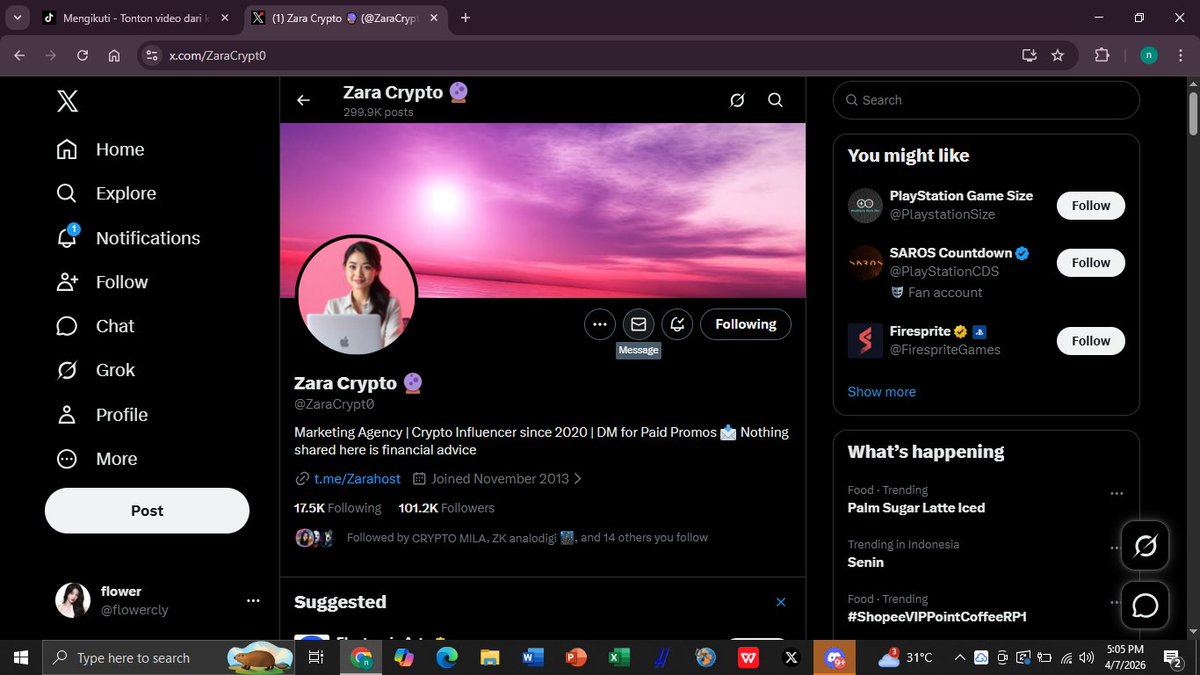Open the tab search dropdown

(x=17, y=18)
